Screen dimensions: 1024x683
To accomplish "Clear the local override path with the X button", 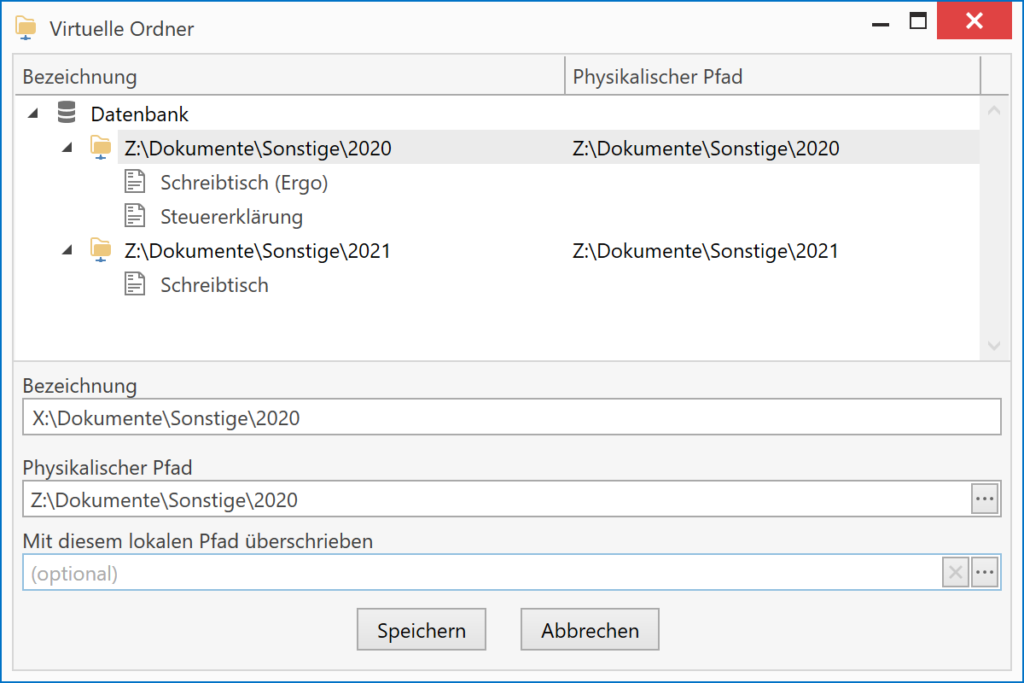I will click(x=955, y=573).
